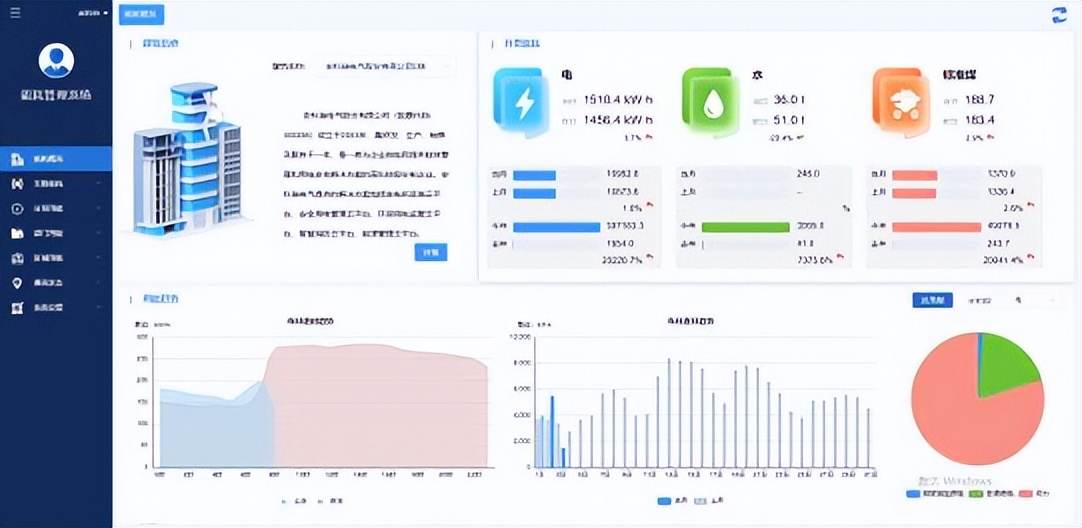Click the play circle icon in sidebar

16,209
